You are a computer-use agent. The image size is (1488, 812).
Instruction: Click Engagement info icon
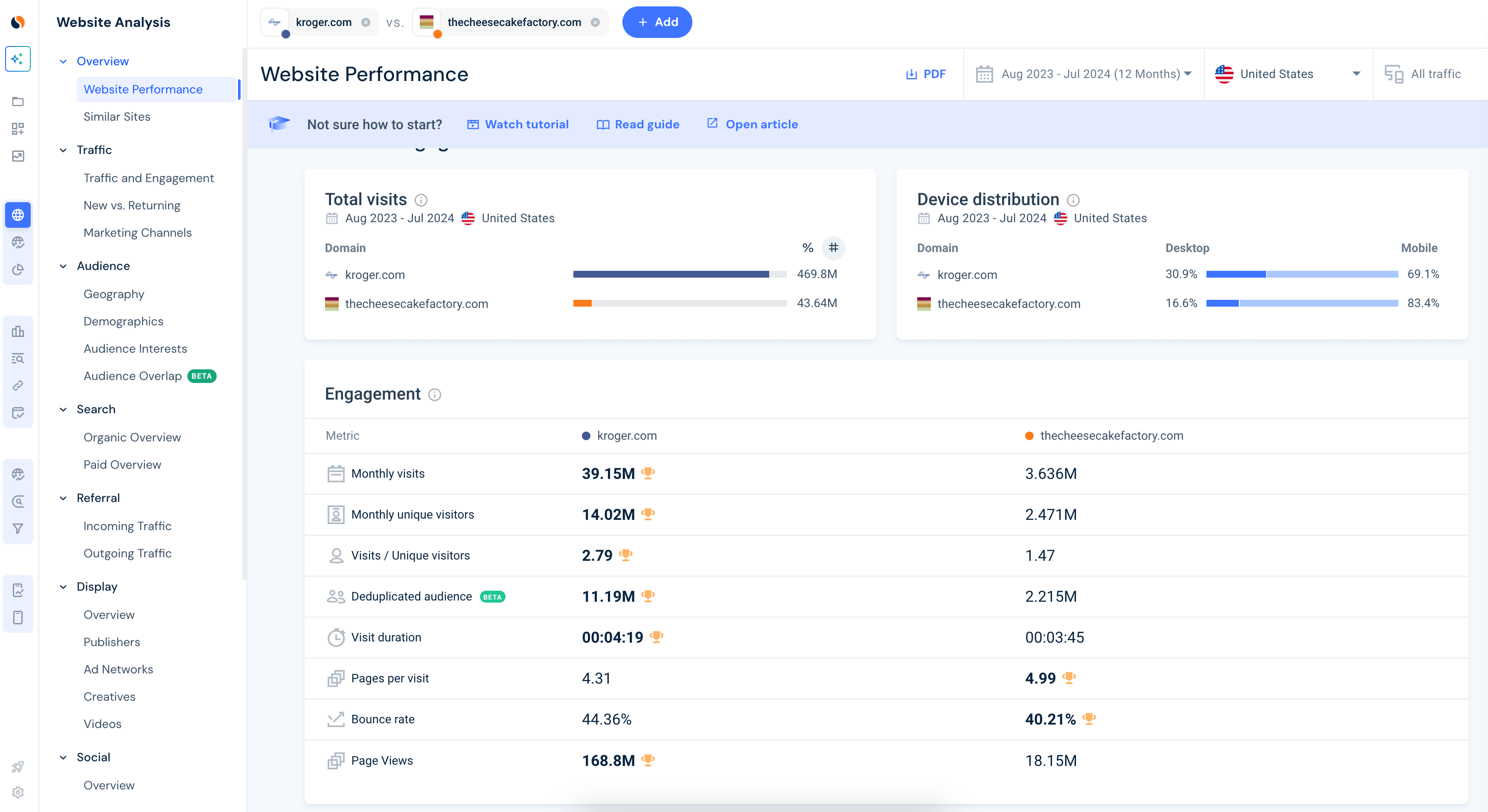435,394
